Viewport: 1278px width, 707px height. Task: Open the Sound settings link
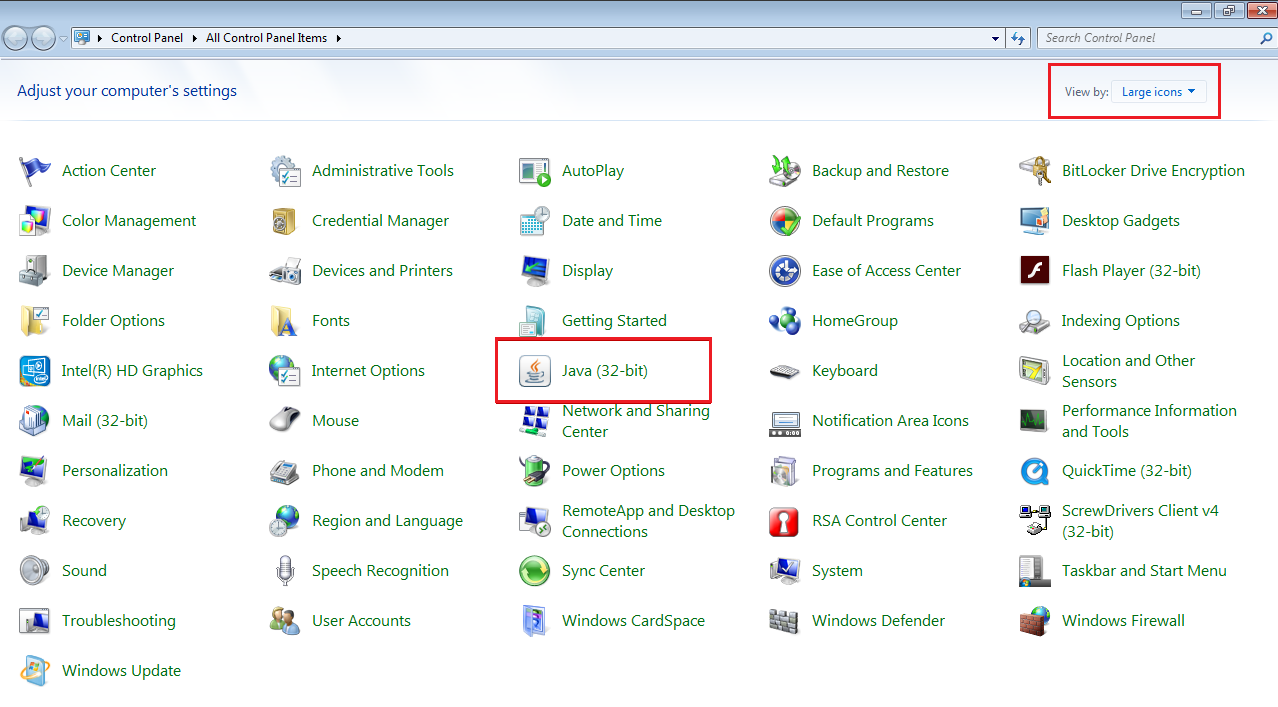(84, 571)
